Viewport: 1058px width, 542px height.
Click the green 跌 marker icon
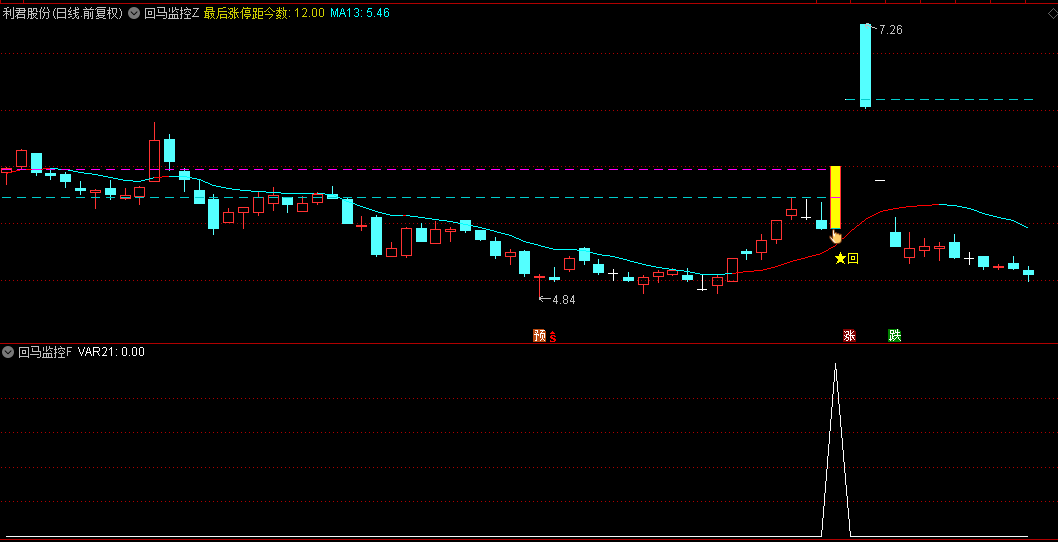(895, 335)
